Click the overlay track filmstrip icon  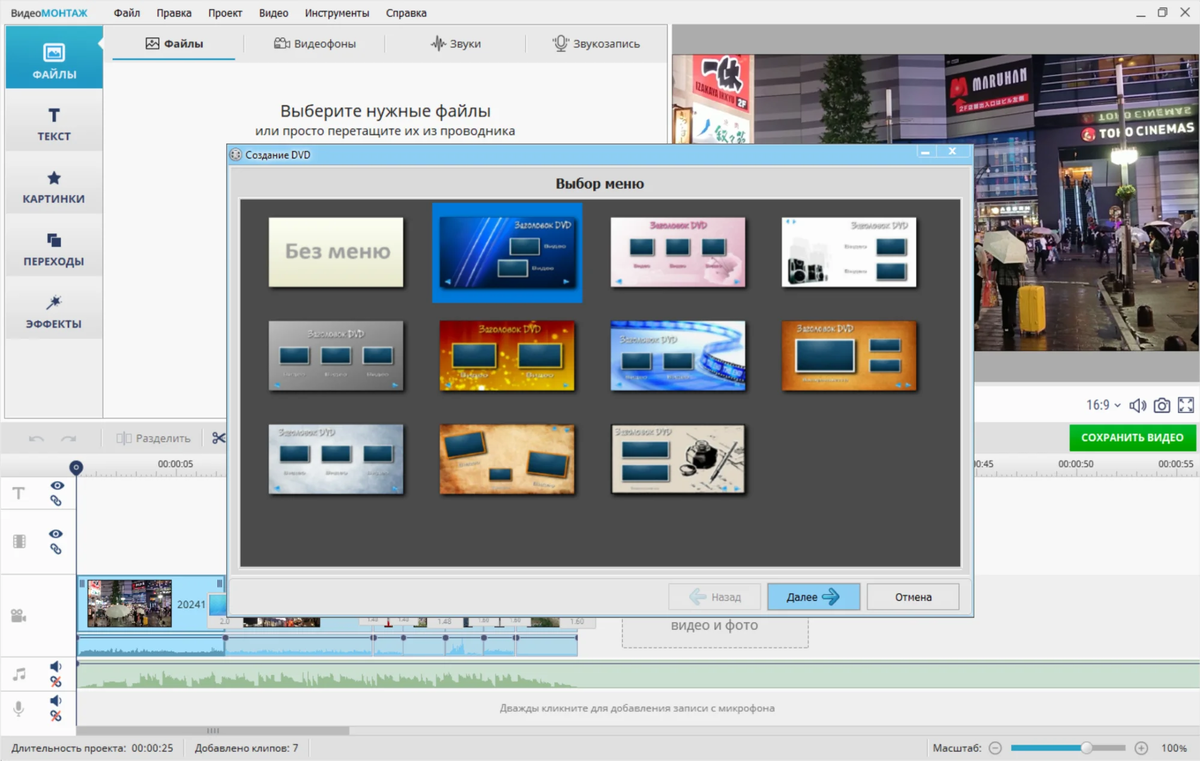click(19, 541)
